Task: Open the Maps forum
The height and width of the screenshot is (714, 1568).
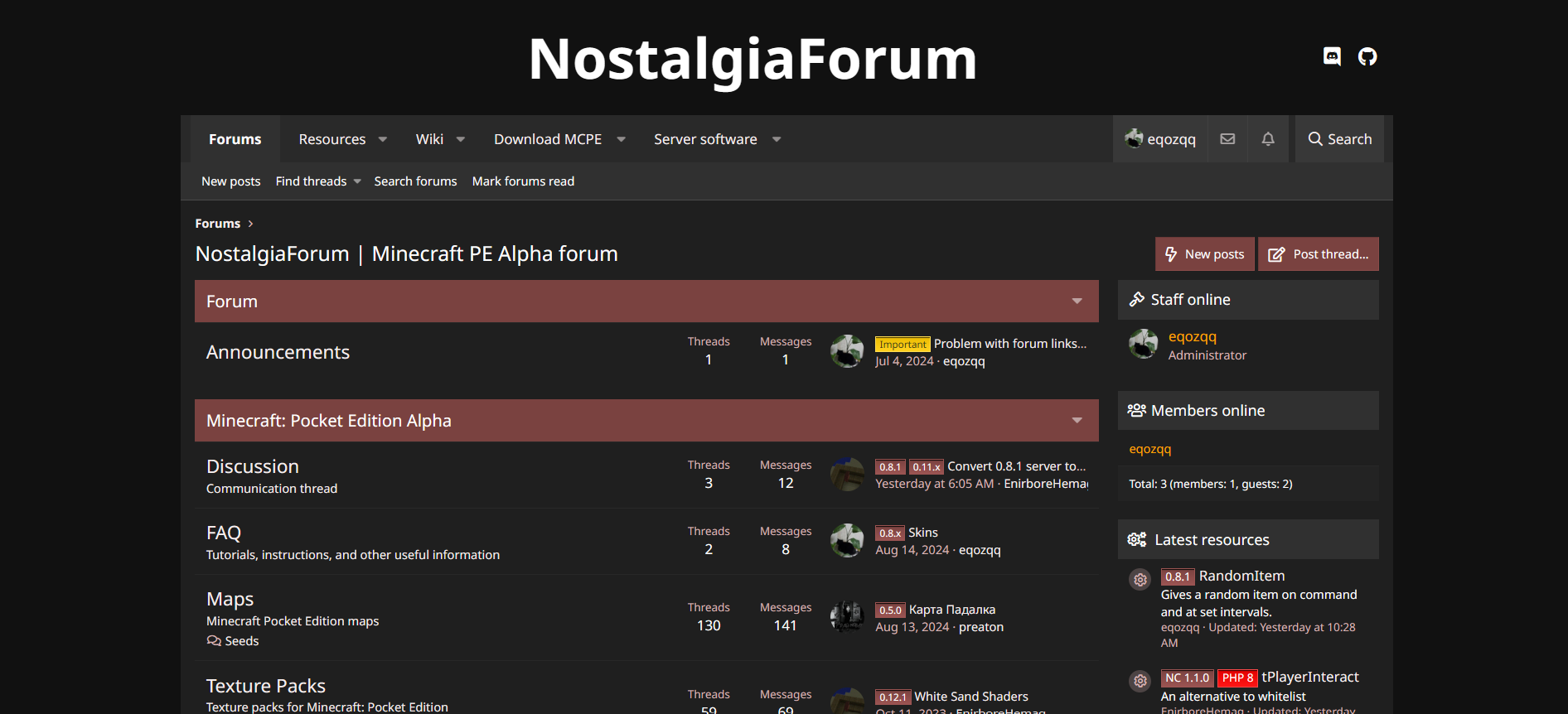Action: (230, 599)
